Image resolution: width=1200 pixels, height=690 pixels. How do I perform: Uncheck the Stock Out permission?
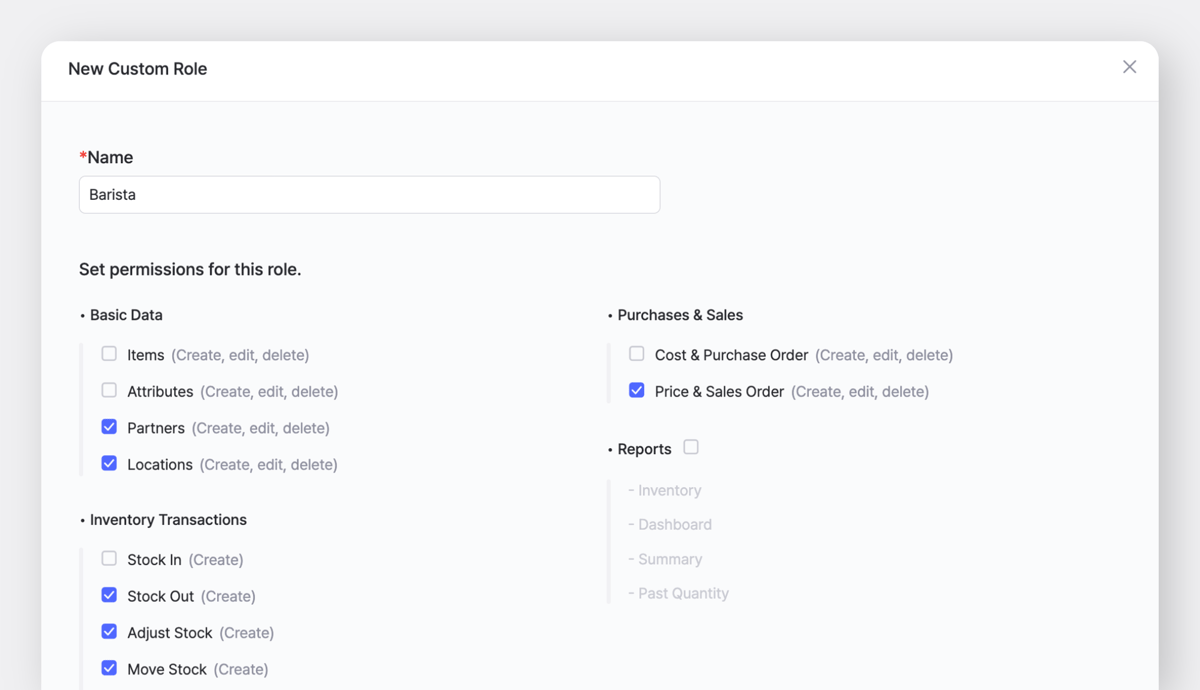(108, 594)
